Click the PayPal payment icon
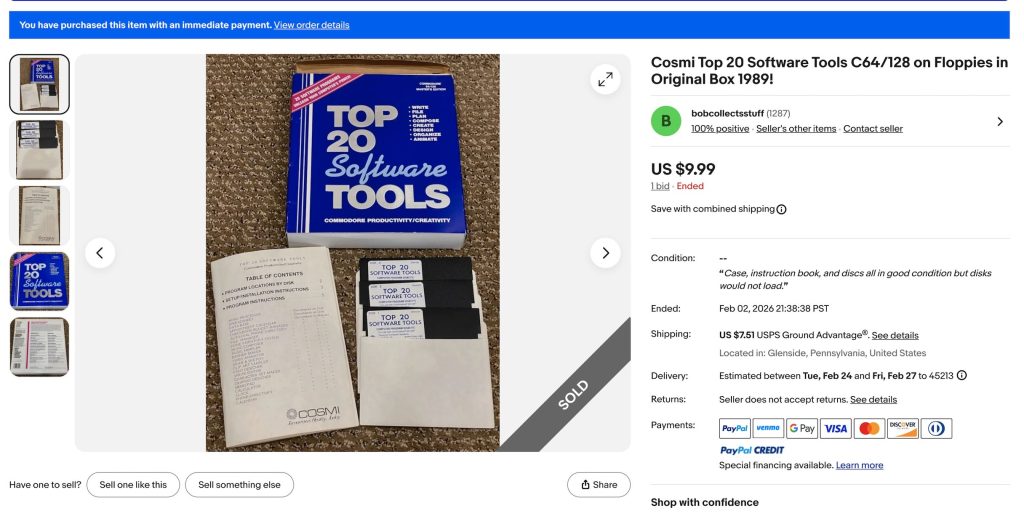This screenshot has height=516, width=1024. pyautogui.click(x=735, y=428)
